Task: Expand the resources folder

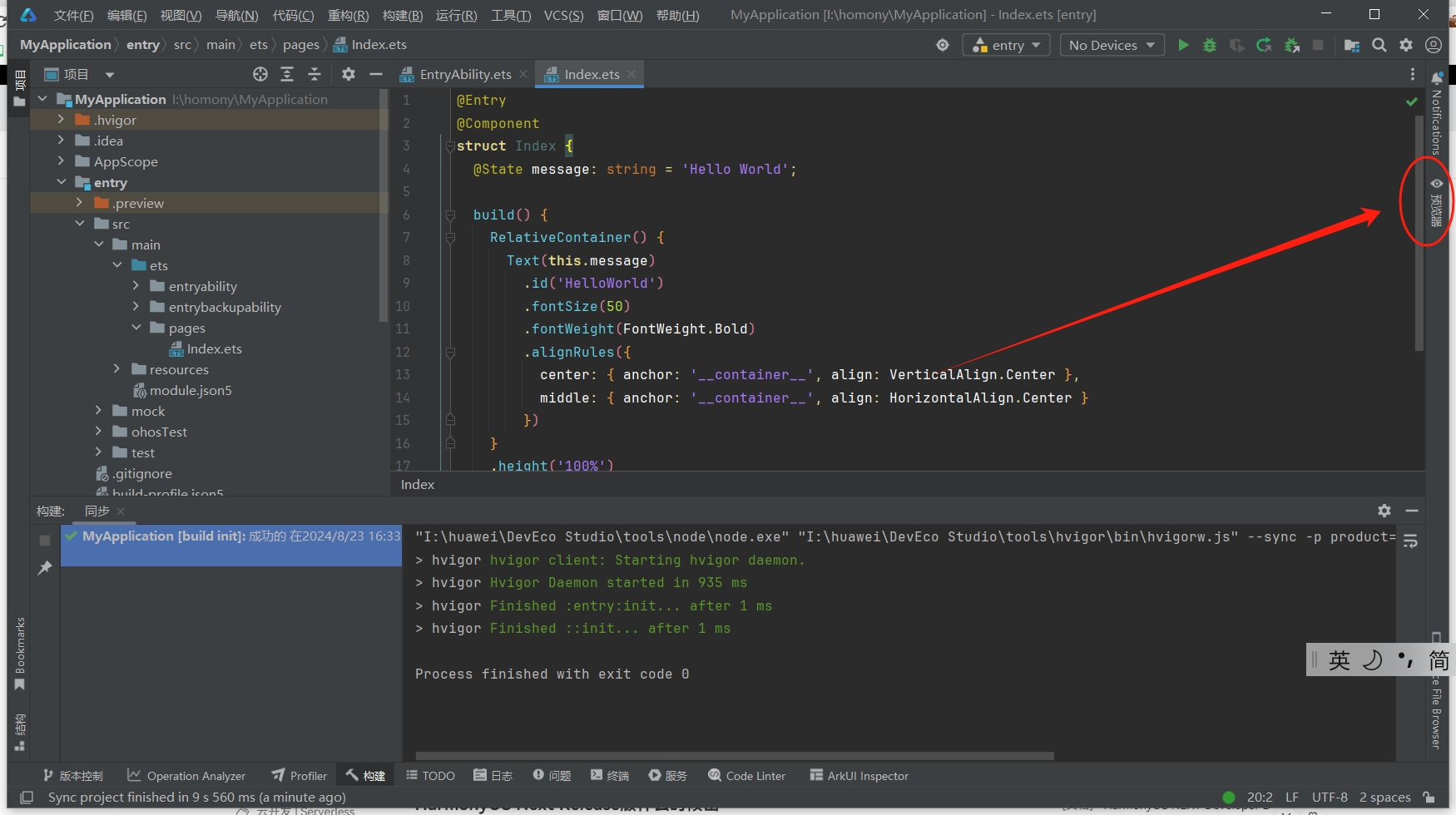Action: [117, 369]
